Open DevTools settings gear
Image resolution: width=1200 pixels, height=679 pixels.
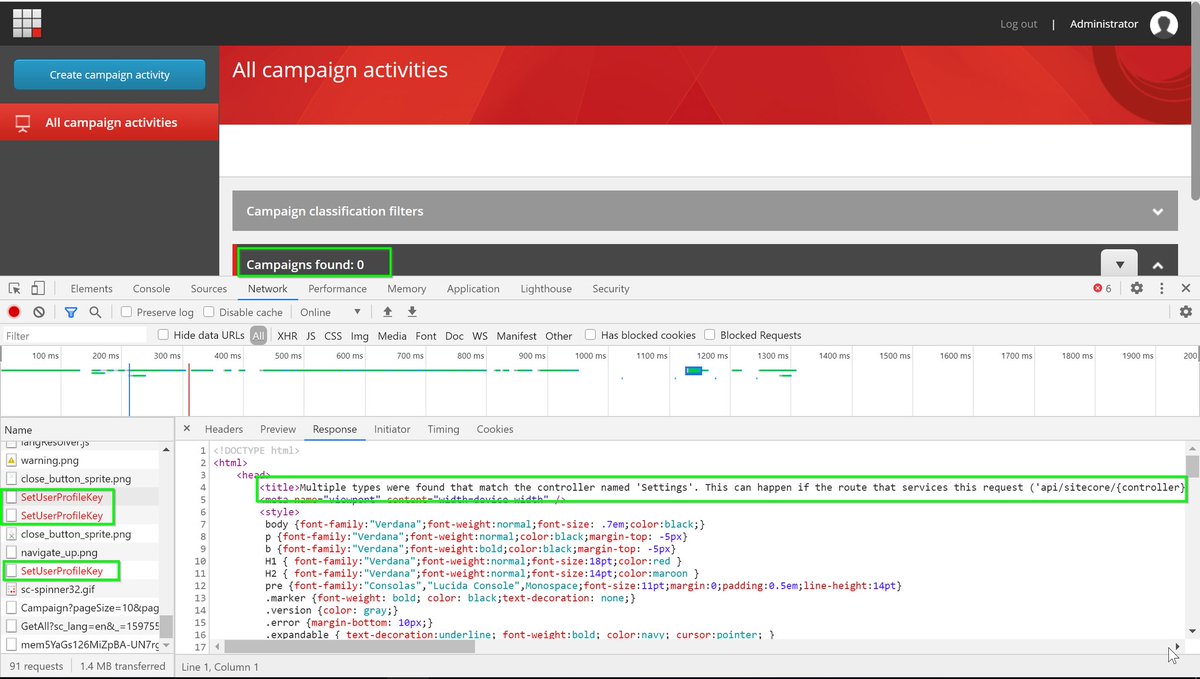coord(1137,288)
